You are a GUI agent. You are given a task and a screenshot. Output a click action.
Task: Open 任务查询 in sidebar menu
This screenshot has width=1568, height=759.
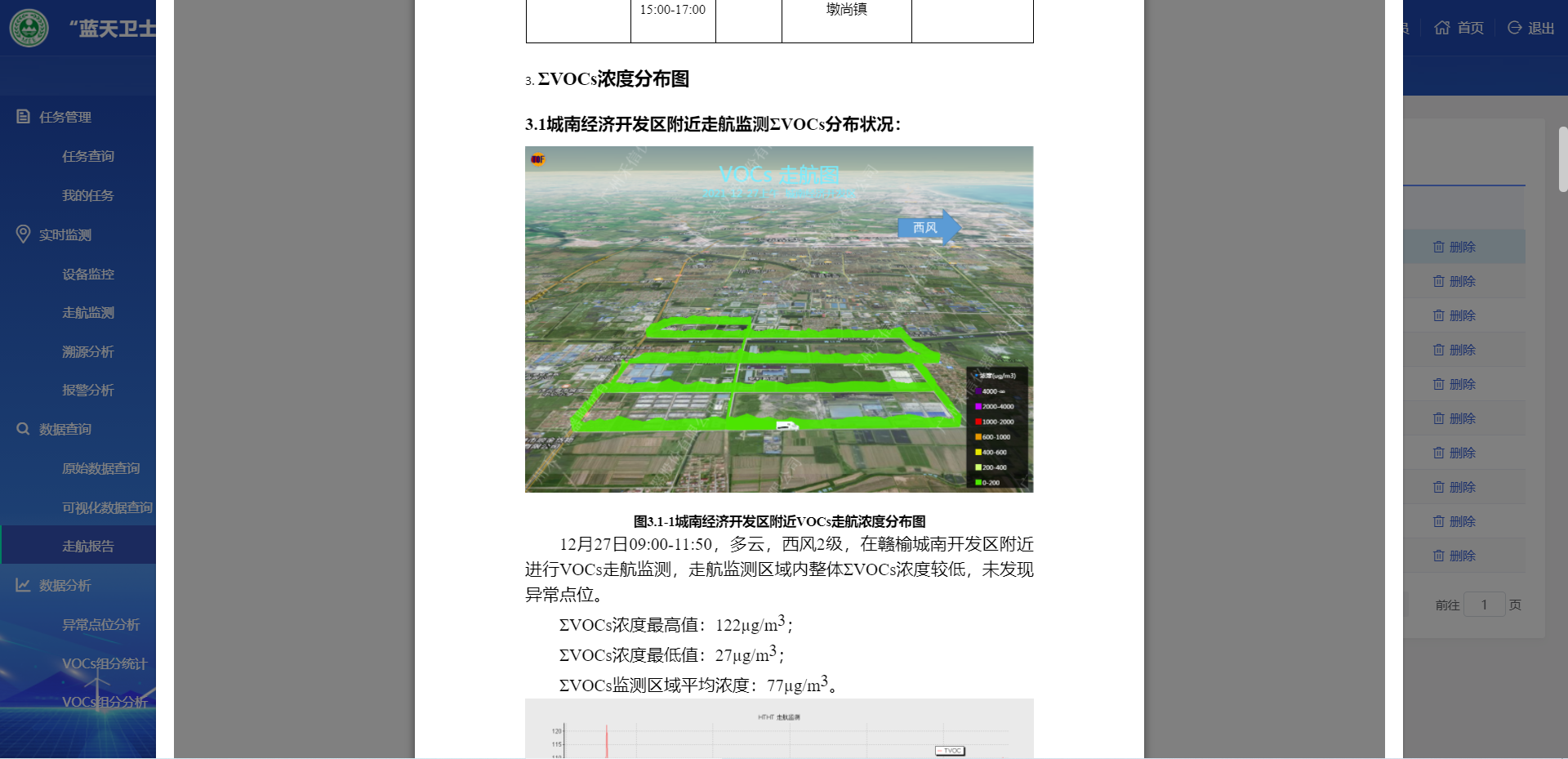[88, 156]
